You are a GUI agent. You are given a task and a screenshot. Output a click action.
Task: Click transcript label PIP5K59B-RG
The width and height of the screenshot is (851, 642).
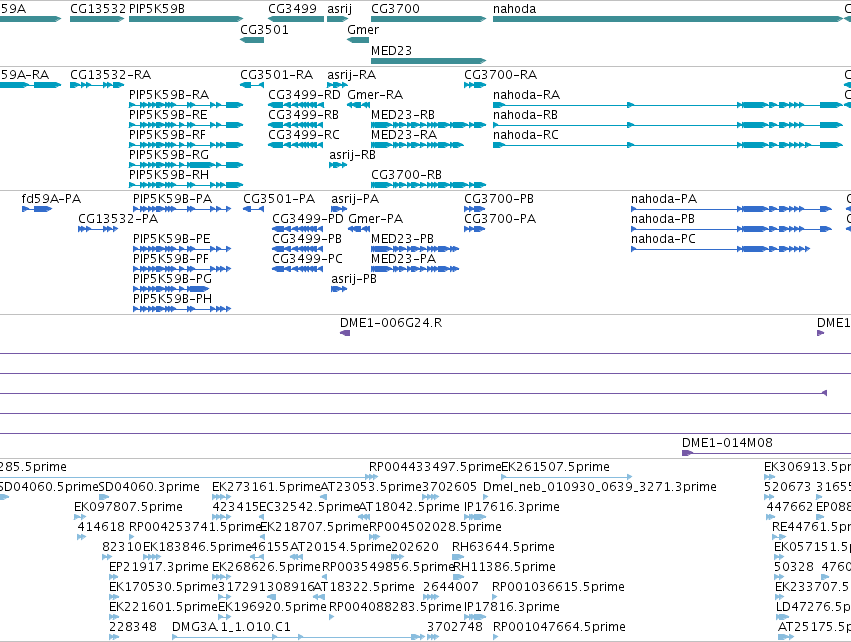click(x=169, y=155)
